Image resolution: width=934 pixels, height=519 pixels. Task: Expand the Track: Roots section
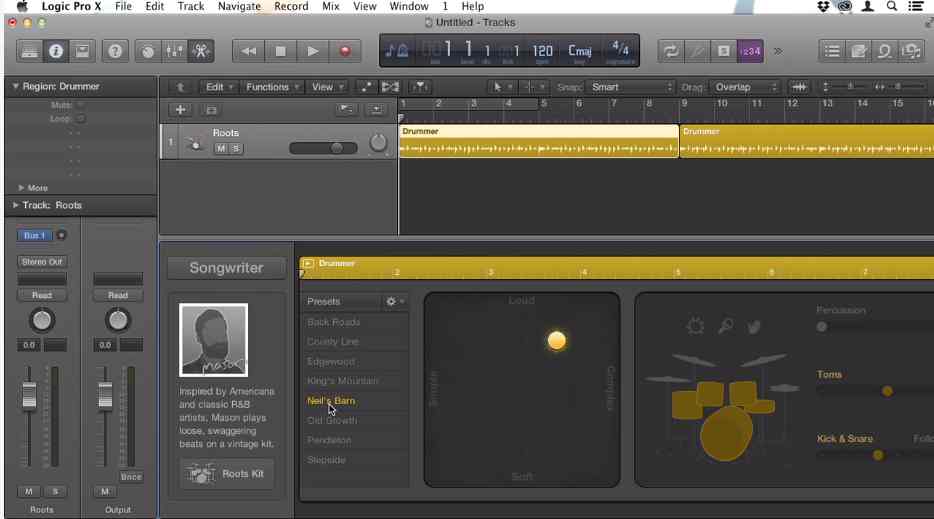pyautogui.click(x=15, y=205)
